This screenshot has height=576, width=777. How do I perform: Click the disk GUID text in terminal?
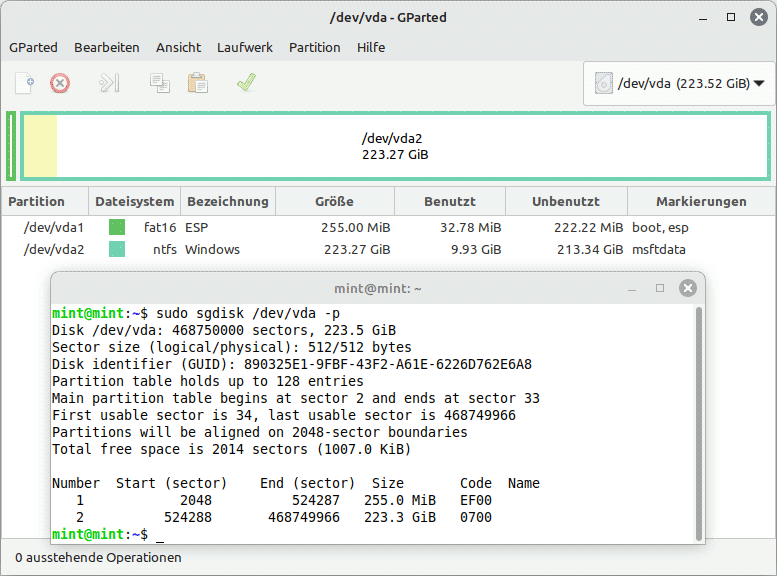[388, 364]
